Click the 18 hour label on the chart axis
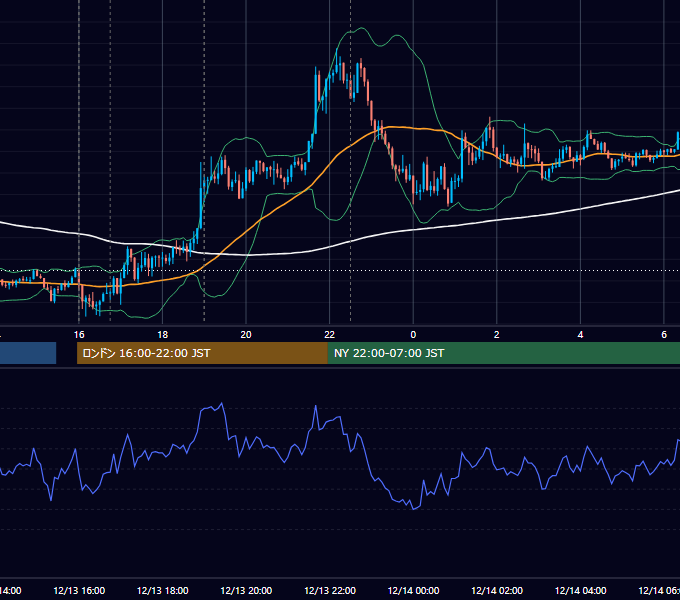Viewport: 680px width, 600px height. point(162,335)
